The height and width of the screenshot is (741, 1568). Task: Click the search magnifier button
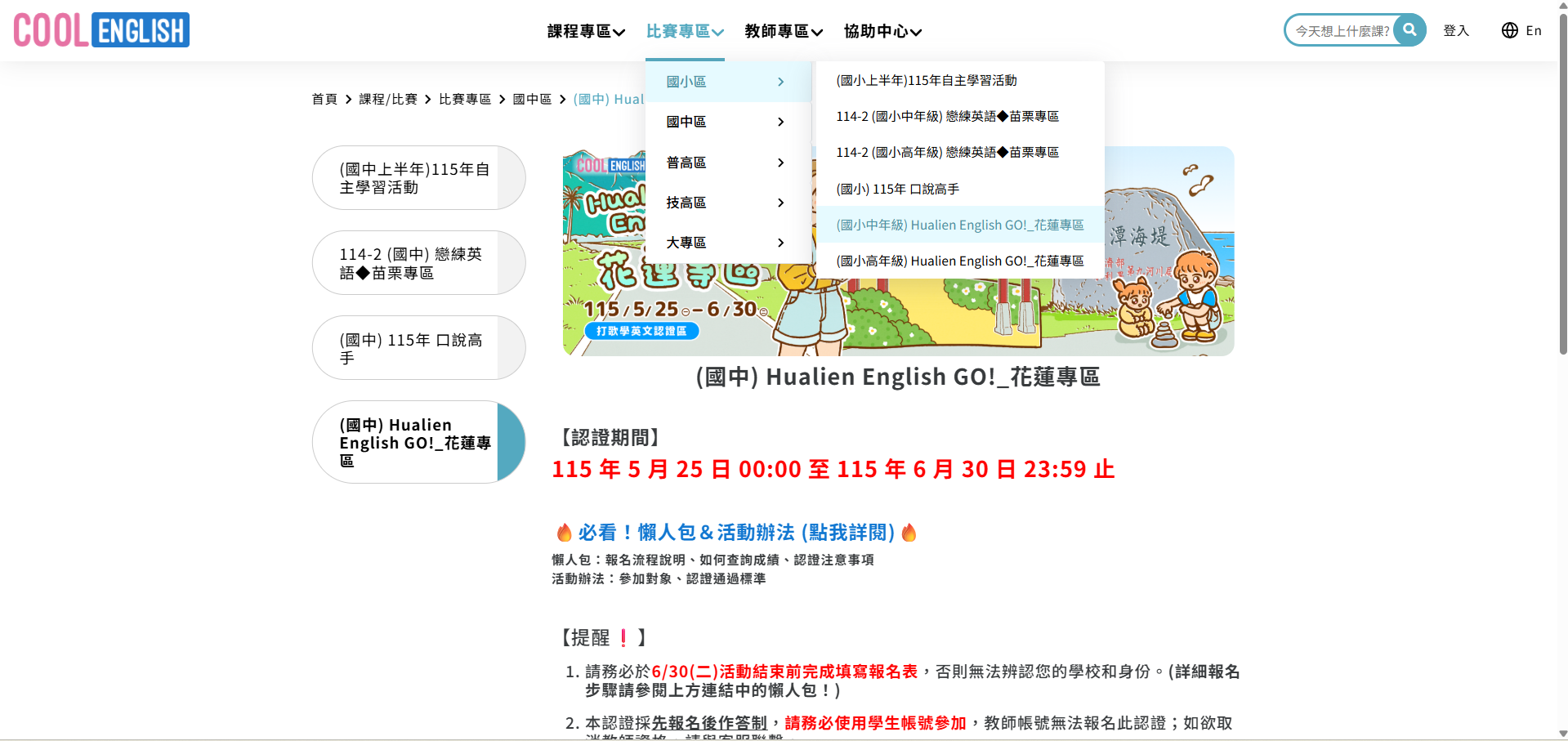coord(1409,29)
